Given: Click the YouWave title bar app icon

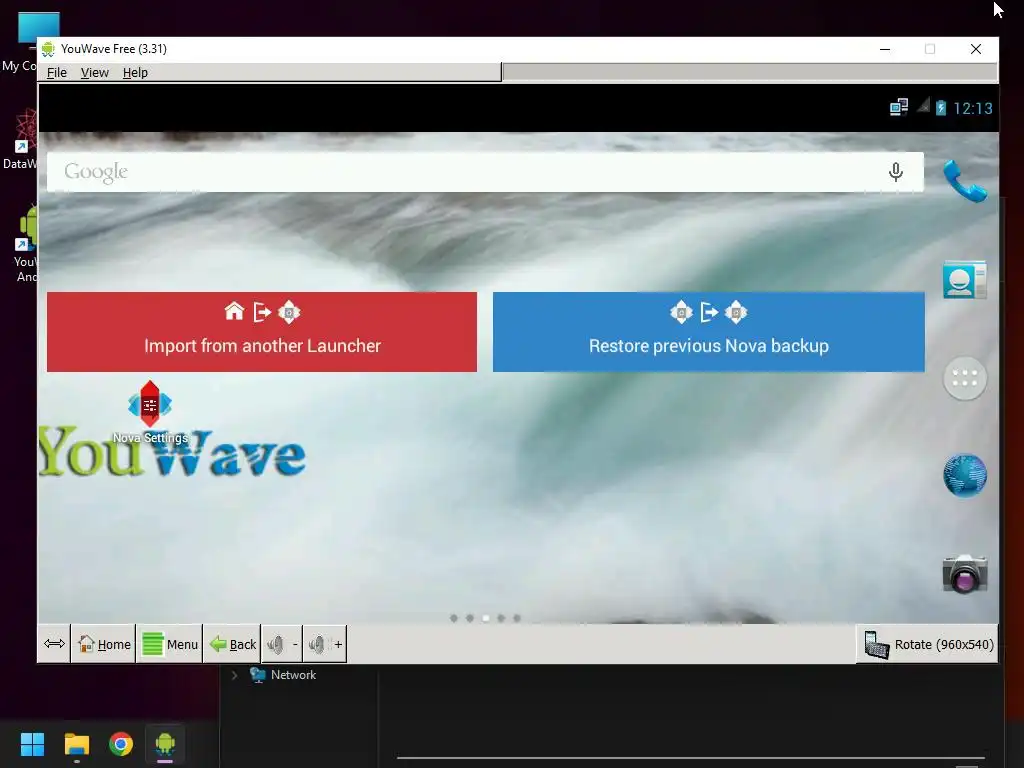Looking at the screenshot, I should 48,49.
